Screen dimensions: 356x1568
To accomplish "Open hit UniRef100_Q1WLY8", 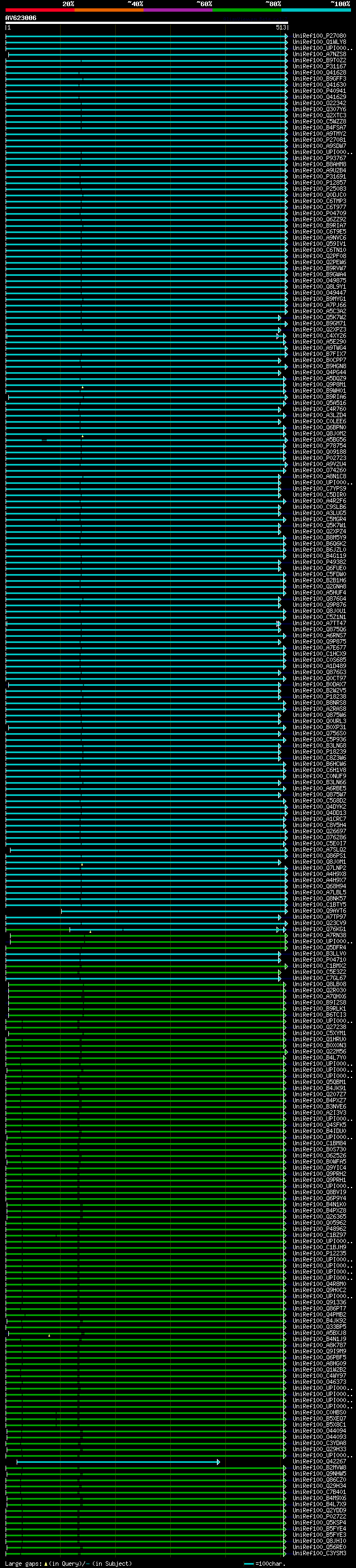I will point(319,42).
